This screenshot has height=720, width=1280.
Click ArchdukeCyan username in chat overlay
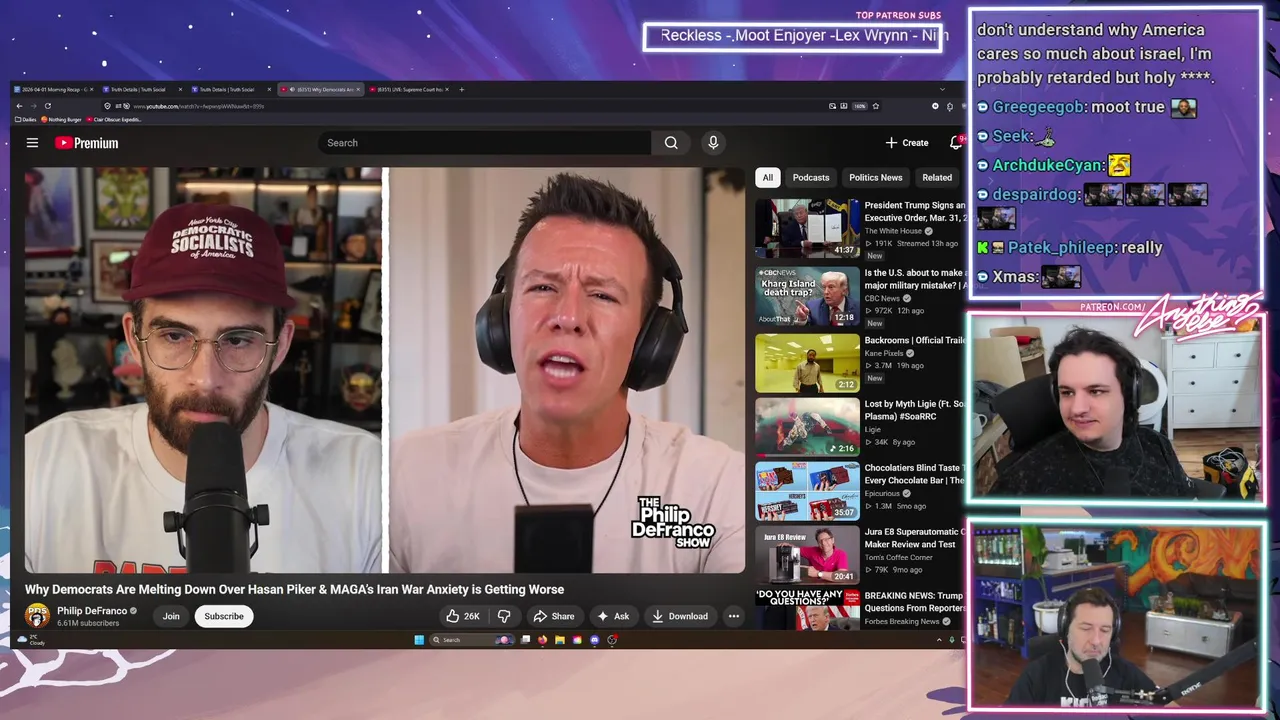1049,165
